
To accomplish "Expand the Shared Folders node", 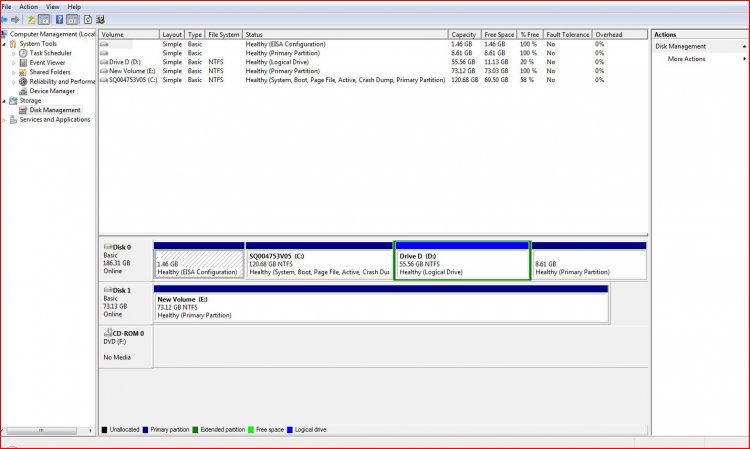I will (14, 72).
